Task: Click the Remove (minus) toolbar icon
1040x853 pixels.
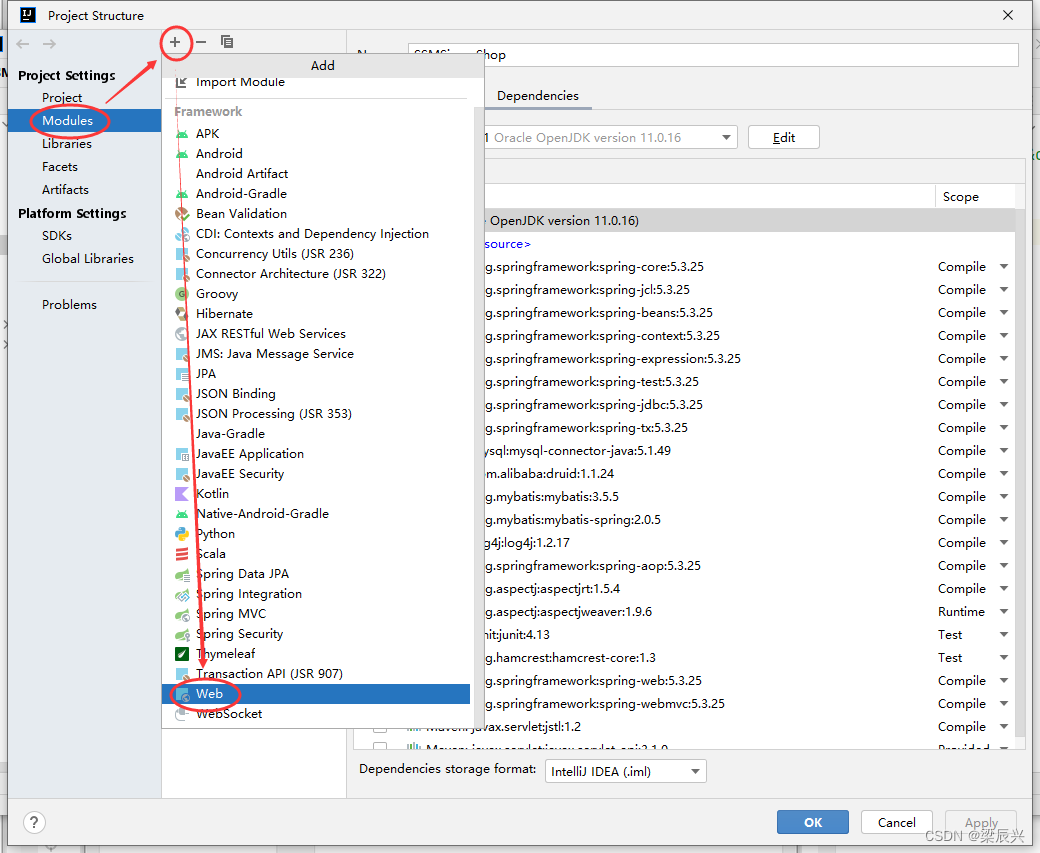Action: (201, 42)
